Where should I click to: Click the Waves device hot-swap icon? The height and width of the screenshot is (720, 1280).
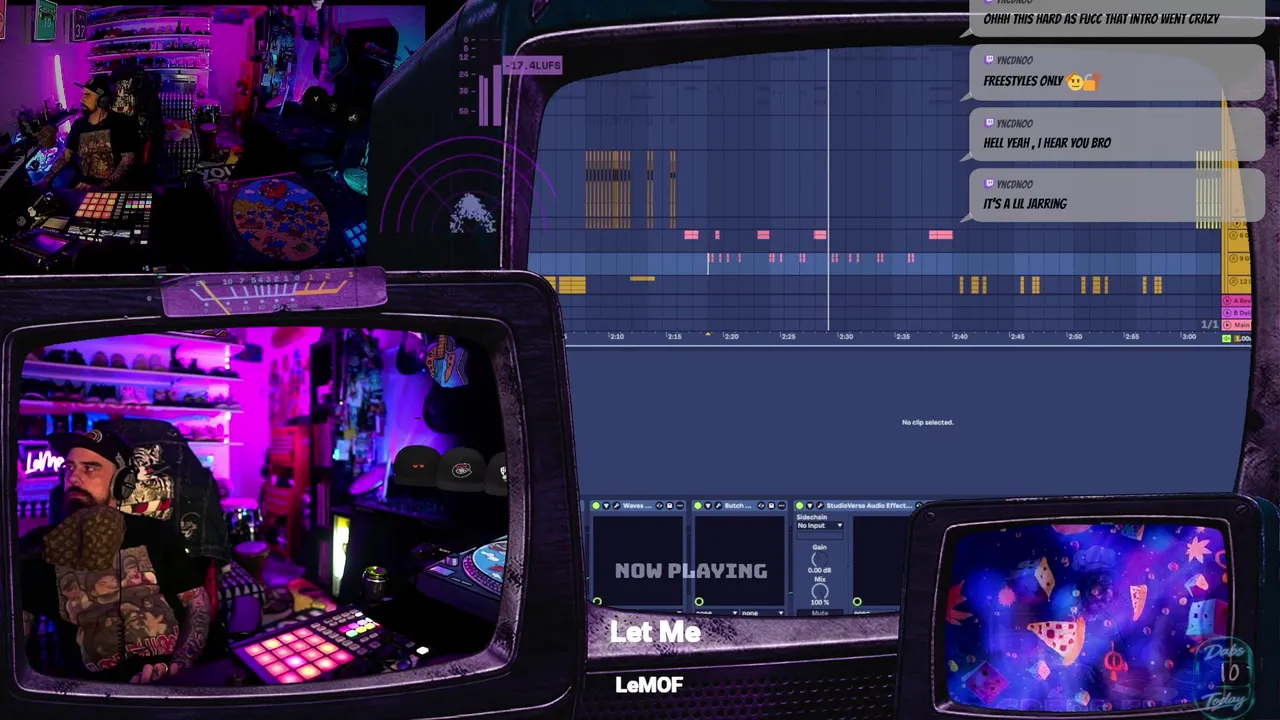pos(659,506)
